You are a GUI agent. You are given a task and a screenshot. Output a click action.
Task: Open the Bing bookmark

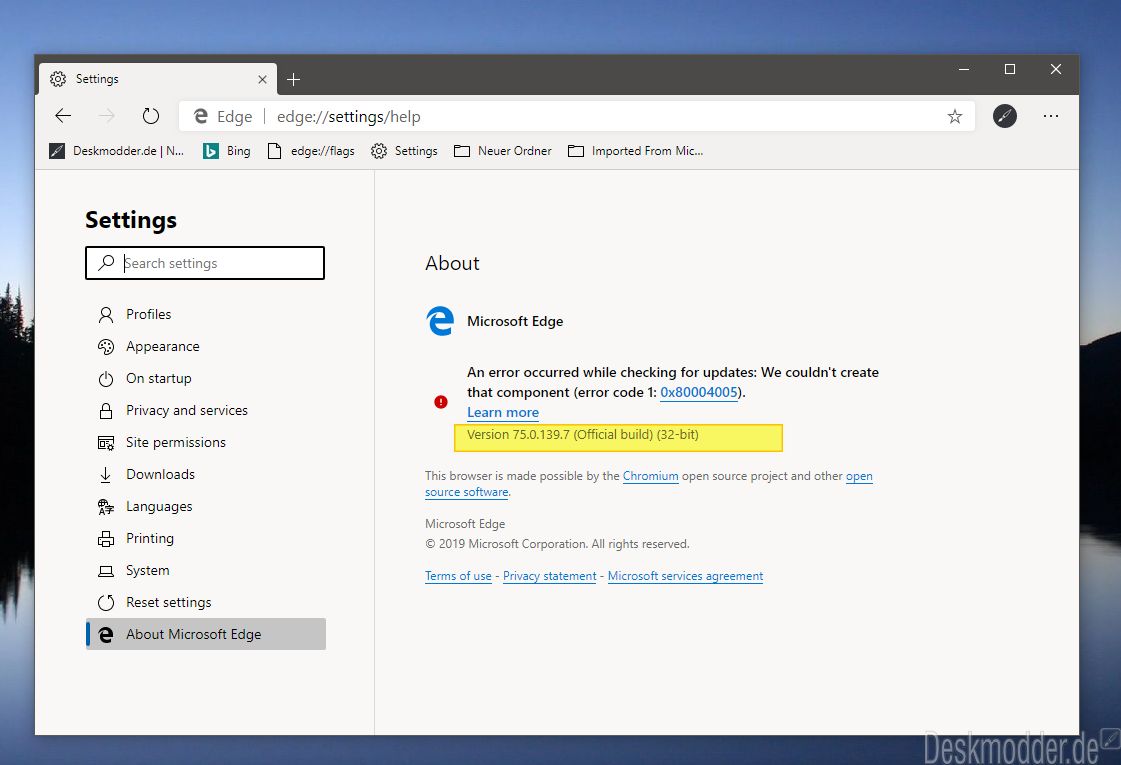(x=227, y=151)
